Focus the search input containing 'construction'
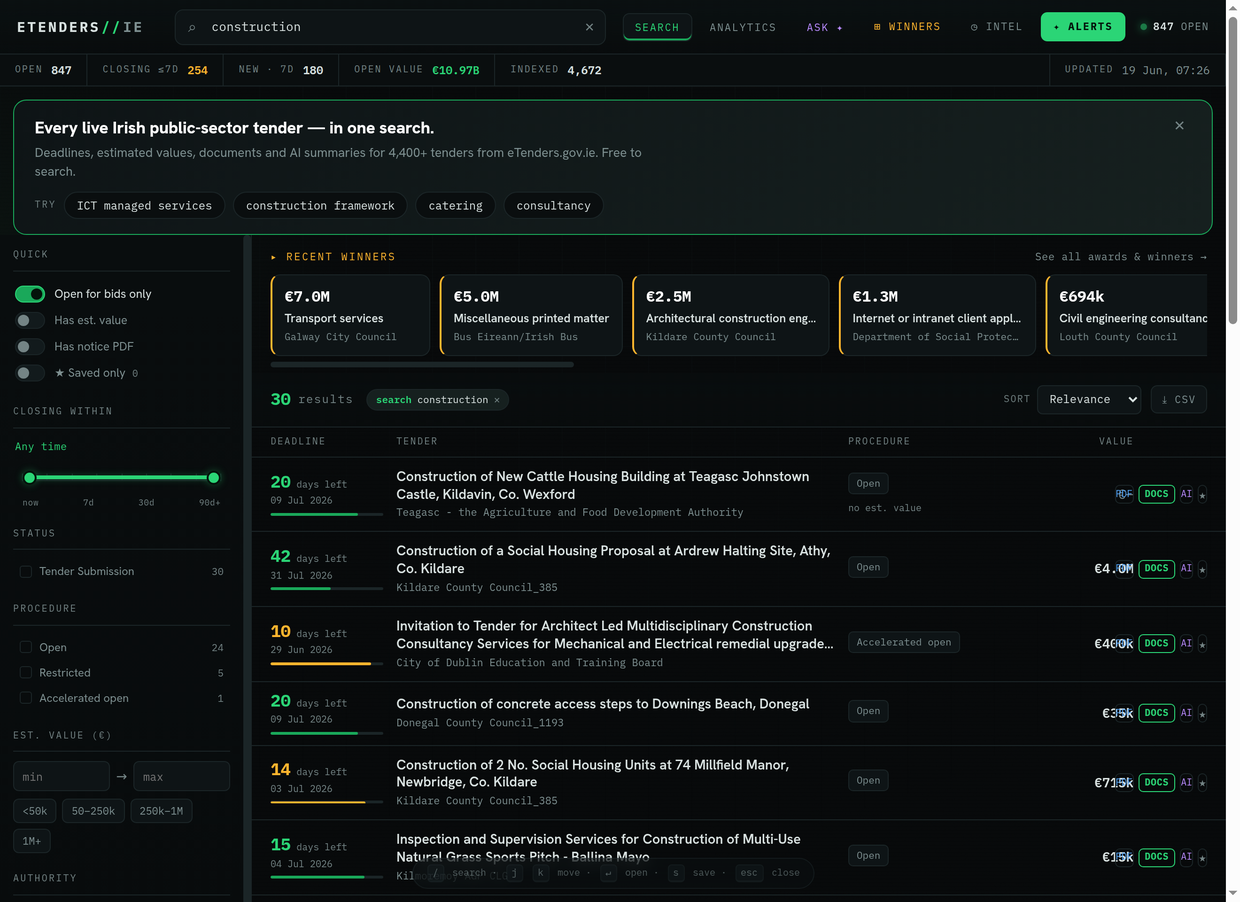 pyautogui.click(x=390, y=27)
